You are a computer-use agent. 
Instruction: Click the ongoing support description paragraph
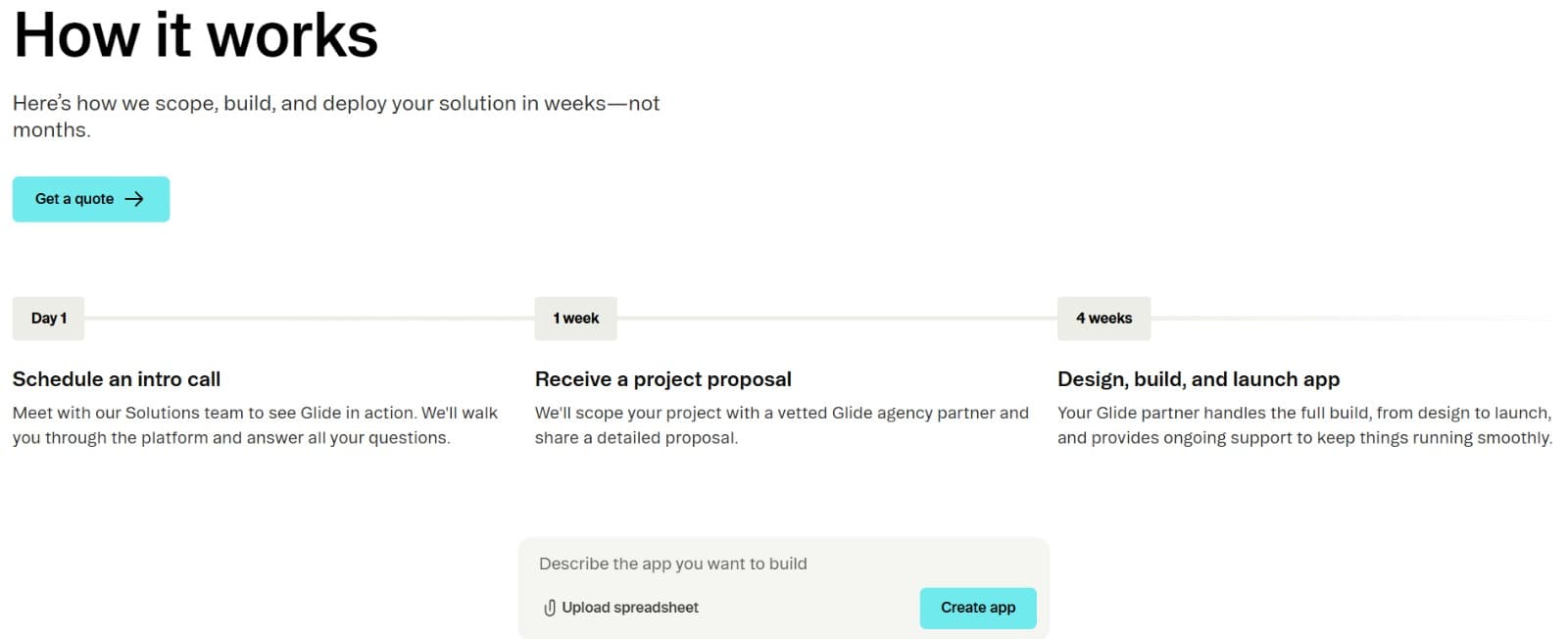point(1304,425)
